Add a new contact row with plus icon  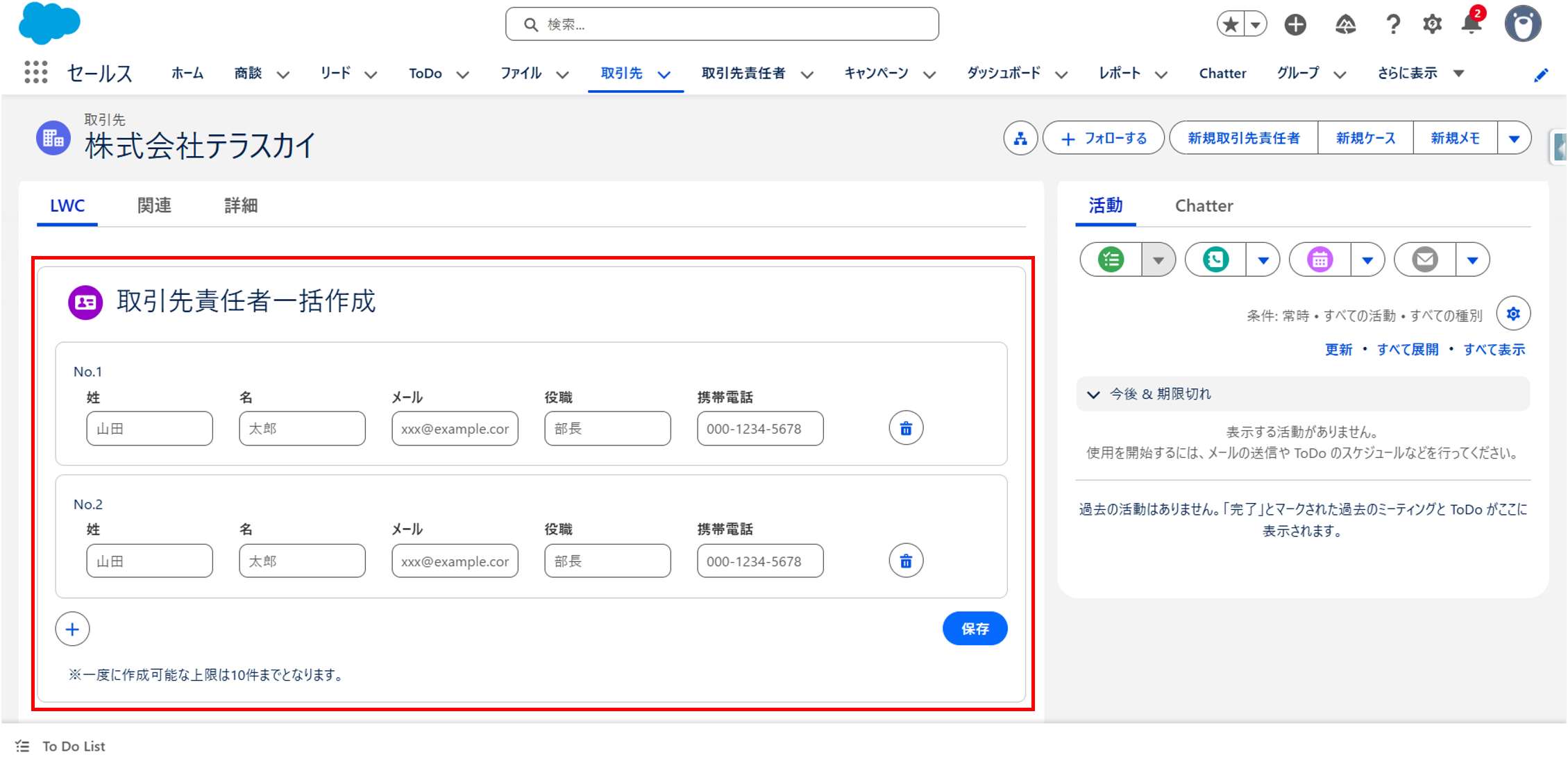point(72,629)
